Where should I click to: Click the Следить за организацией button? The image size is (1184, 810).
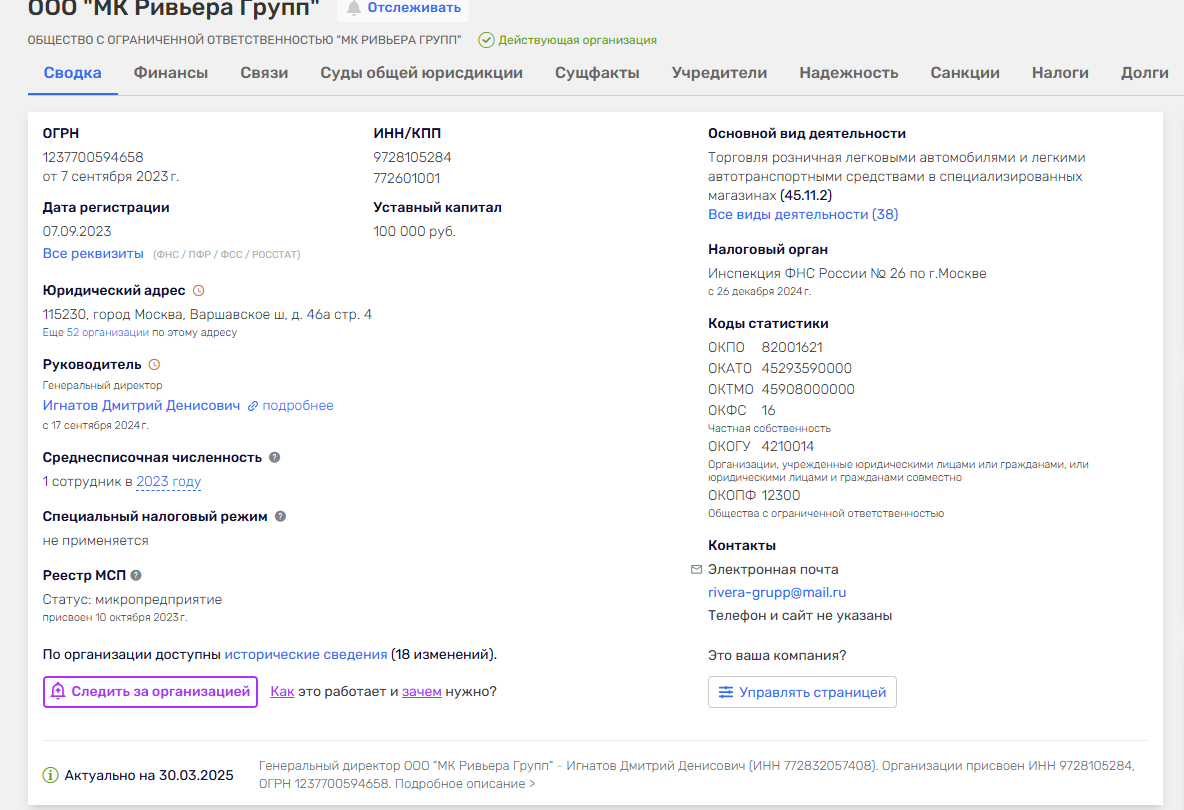point(150,691)
